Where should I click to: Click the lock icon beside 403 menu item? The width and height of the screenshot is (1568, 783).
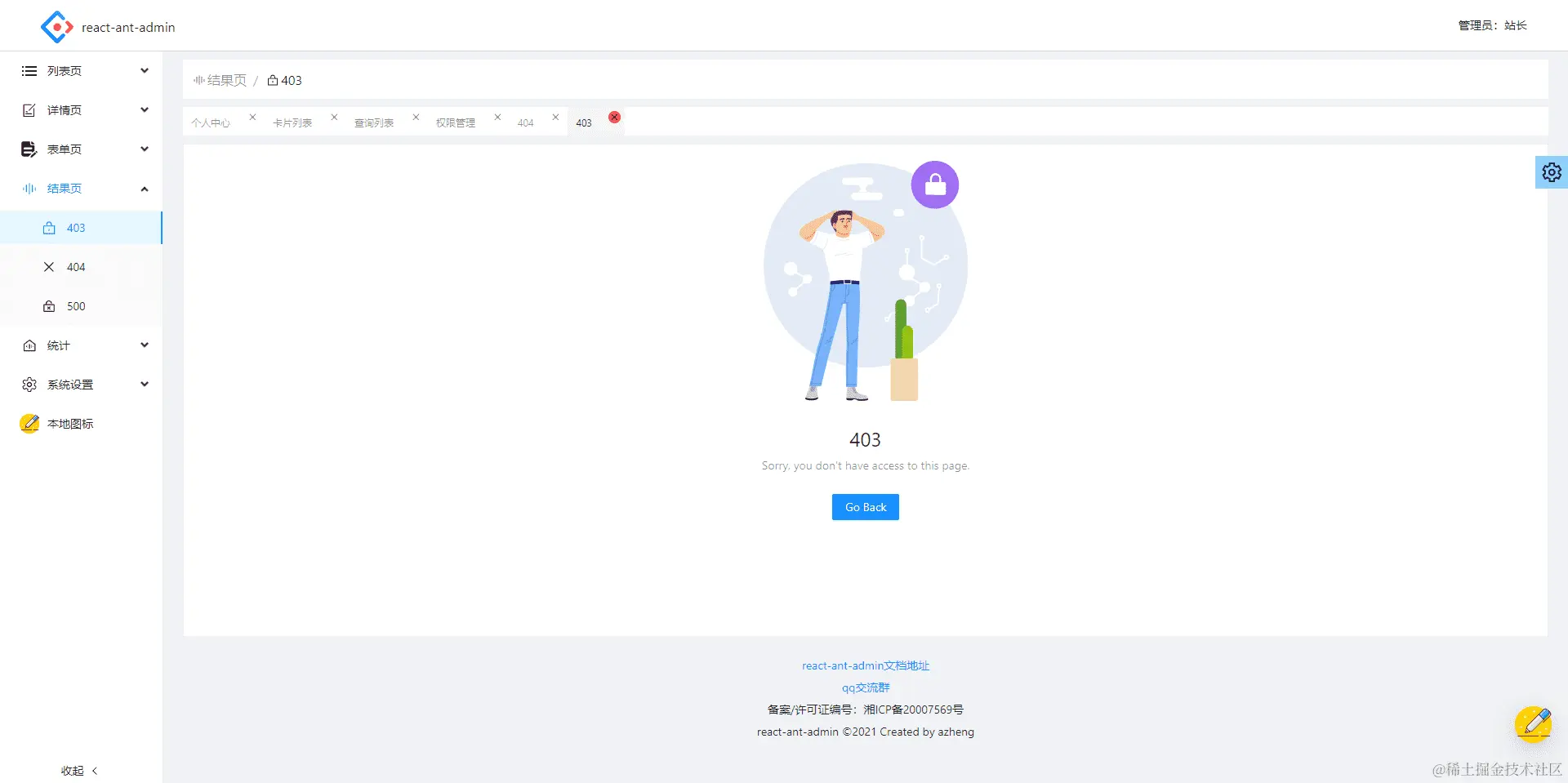(x=51, y=228)
